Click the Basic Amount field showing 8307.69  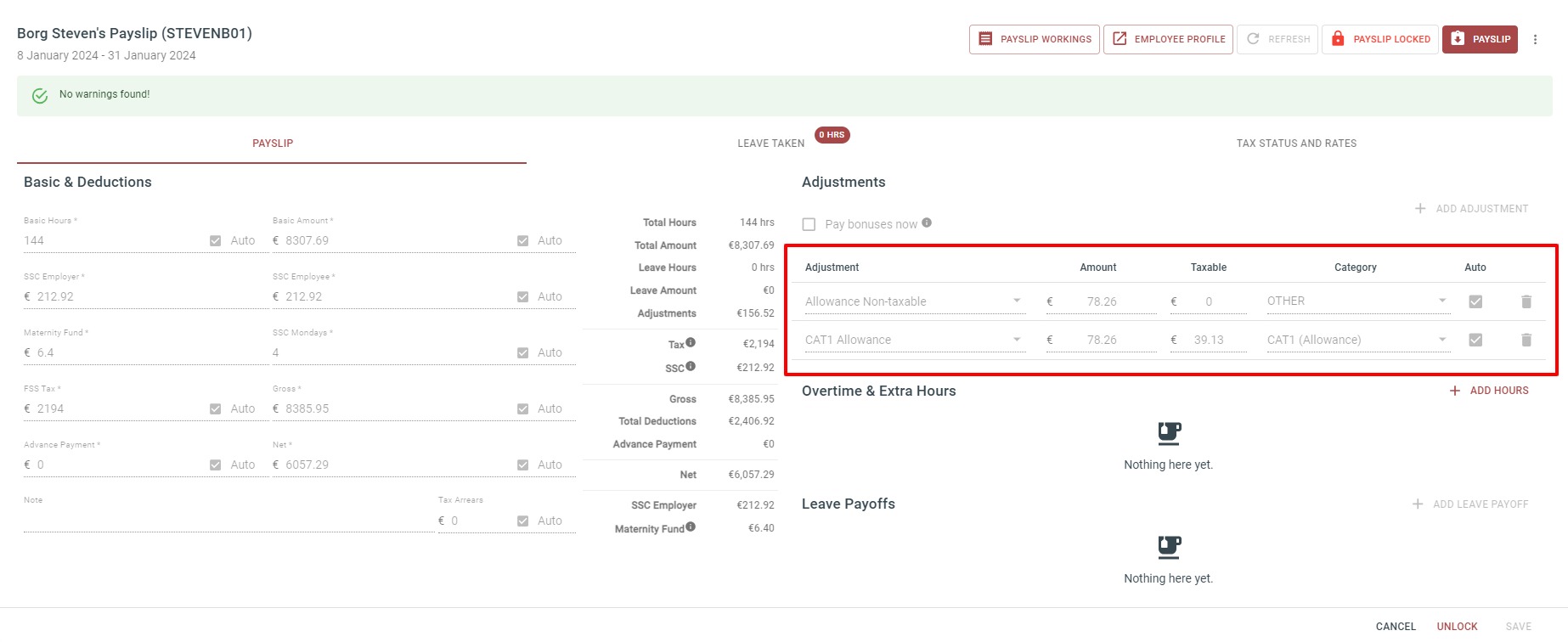coord(392,241)
